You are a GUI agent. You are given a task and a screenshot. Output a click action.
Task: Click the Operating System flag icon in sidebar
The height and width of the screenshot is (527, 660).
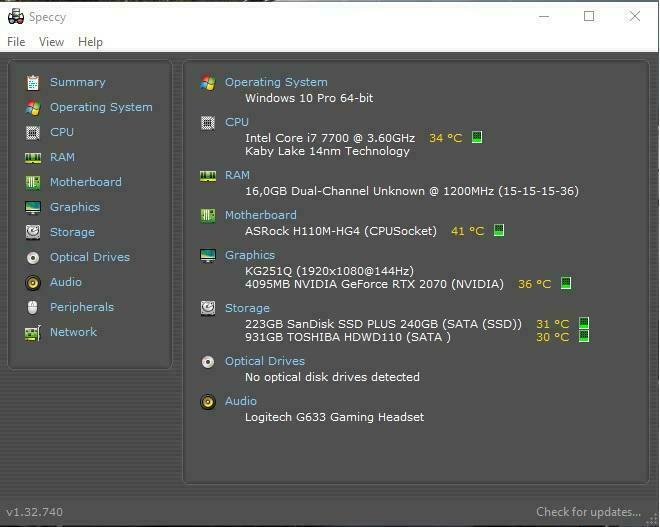tap(33, 108)
